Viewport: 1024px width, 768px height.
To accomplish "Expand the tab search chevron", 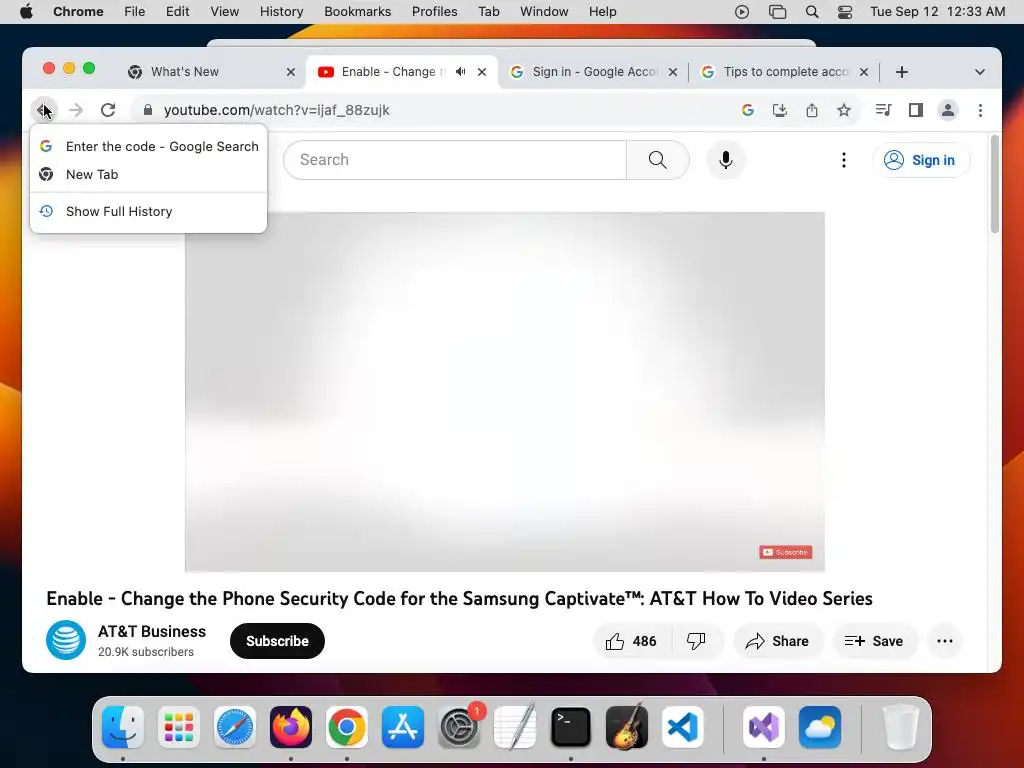I will click(x=980, y=72).
